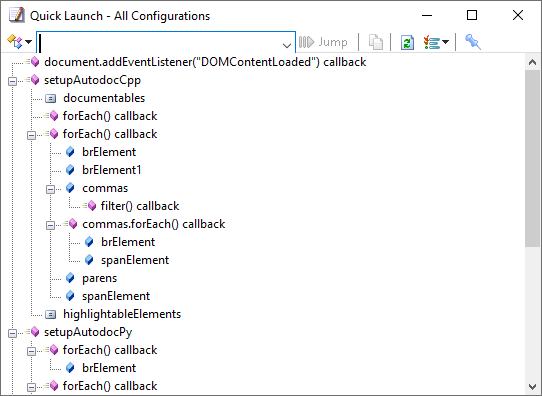542x396 pixels.
Task: Open the filter options list icon
Action: (x=432, y=43)
